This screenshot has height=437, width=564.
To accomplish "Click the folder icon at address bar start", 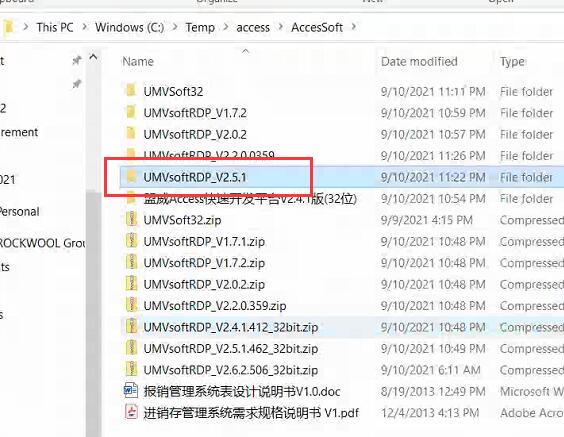I will click(8, 27).
